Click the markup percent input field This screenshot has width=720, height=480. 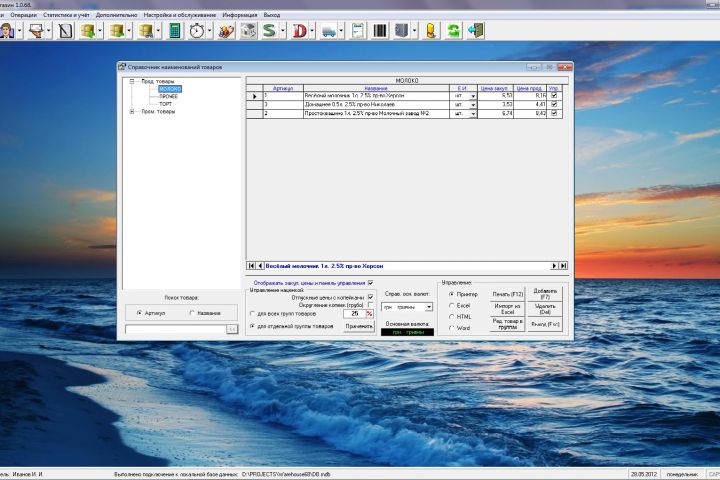pos(354,314)
